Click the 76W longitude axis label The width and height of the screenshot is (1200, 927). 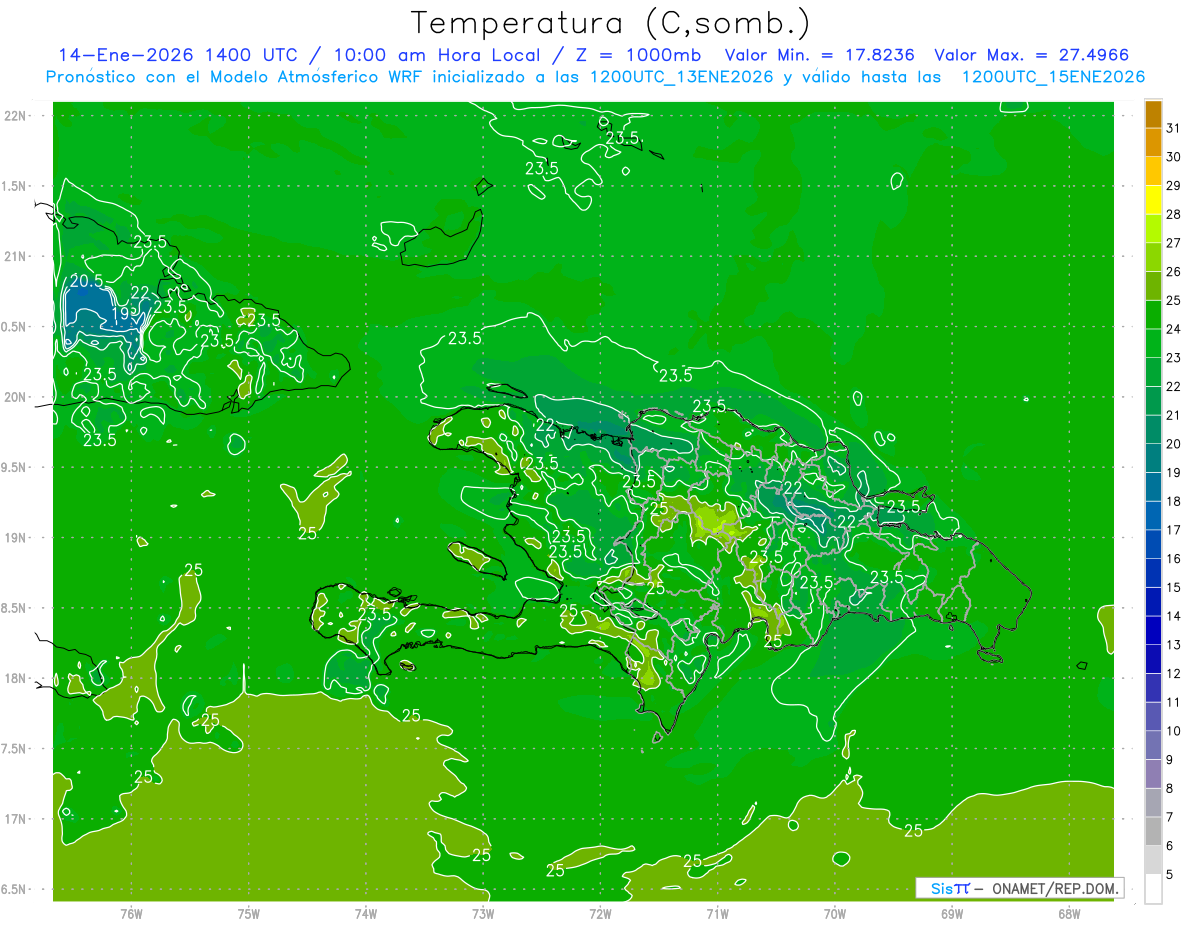click(131, 914)
